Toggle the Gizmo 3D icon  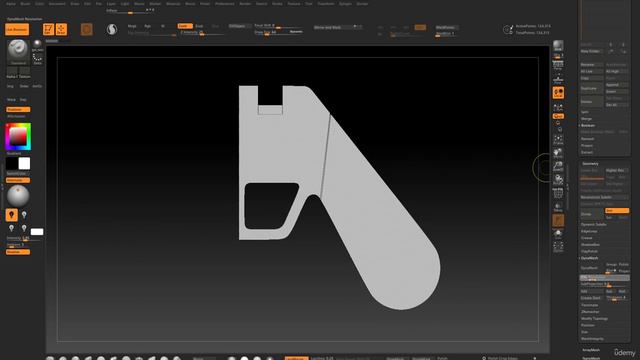click(87, 29)
